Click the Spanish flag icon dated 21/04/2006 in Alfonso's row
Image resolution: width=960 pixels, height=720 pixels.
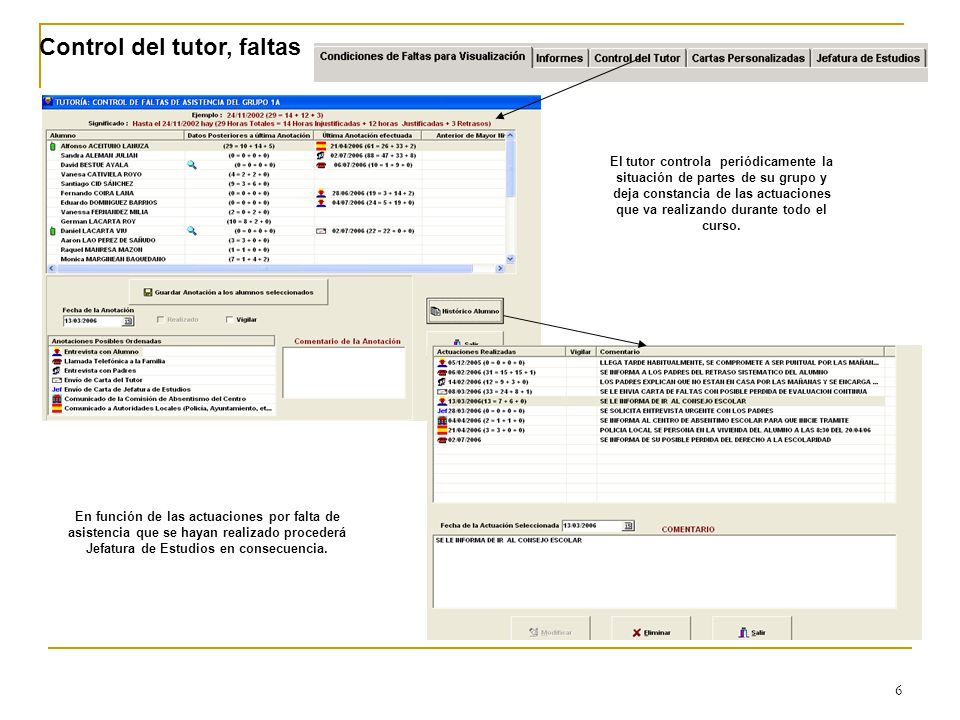click(321, 146)
